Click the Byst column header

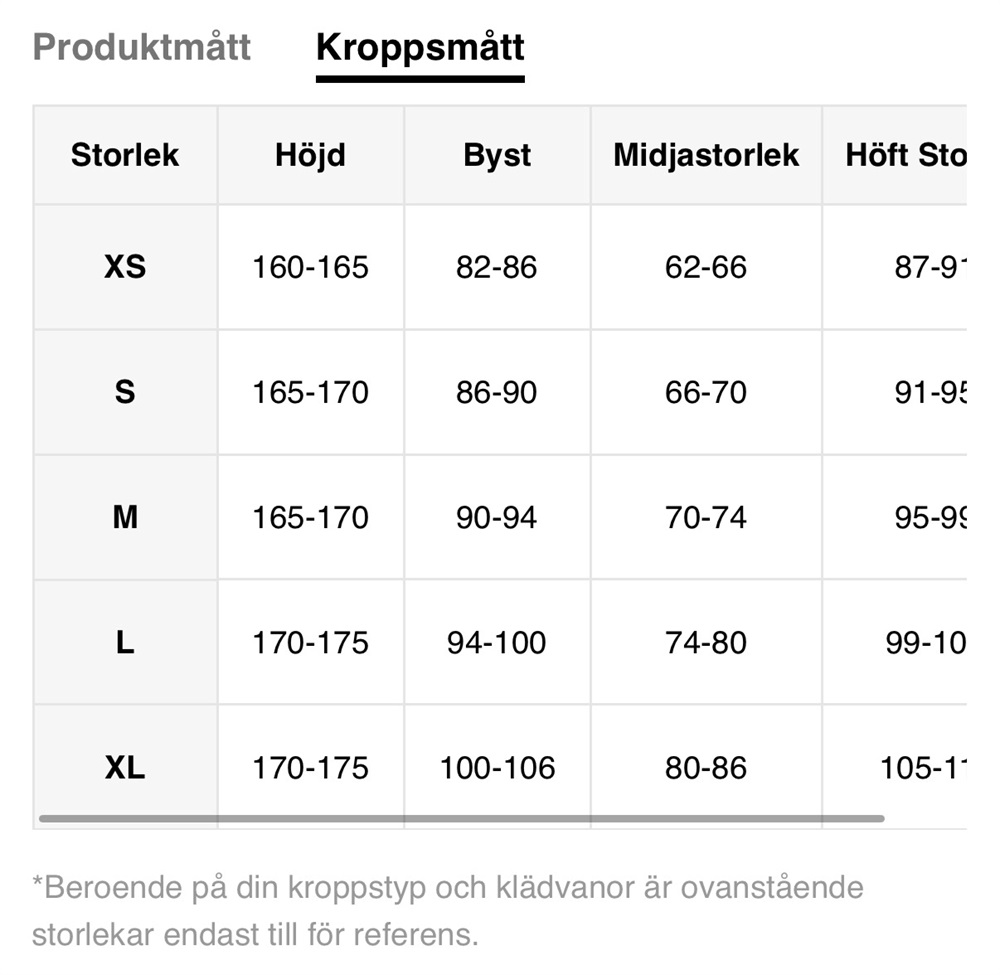pyautogui.click(x=497, y=155)
